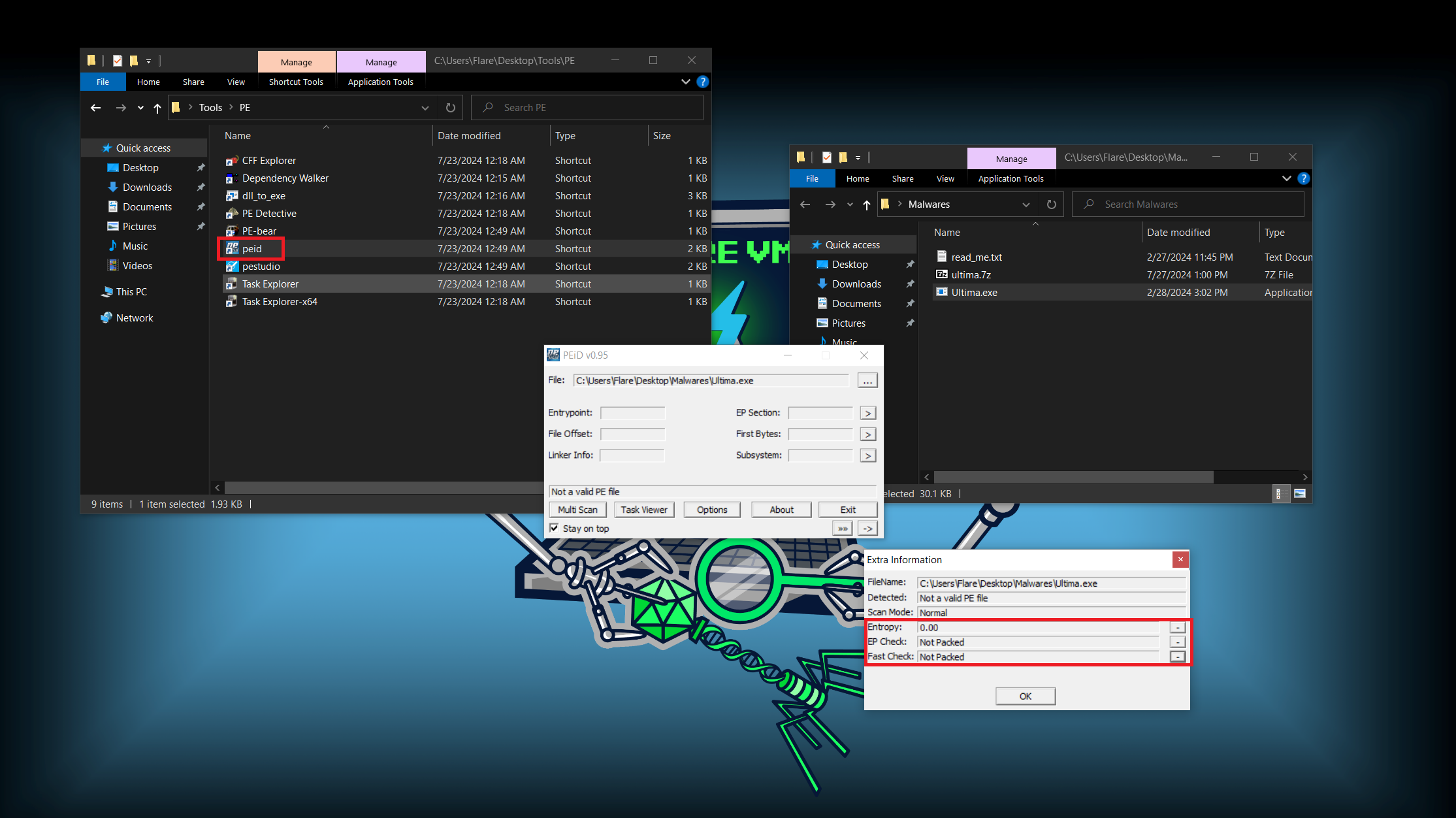Select the dll_to_exe shortcut icon
Image resolution: width=1456 pixels, height=818 pixels.
(x=232, y=196)
